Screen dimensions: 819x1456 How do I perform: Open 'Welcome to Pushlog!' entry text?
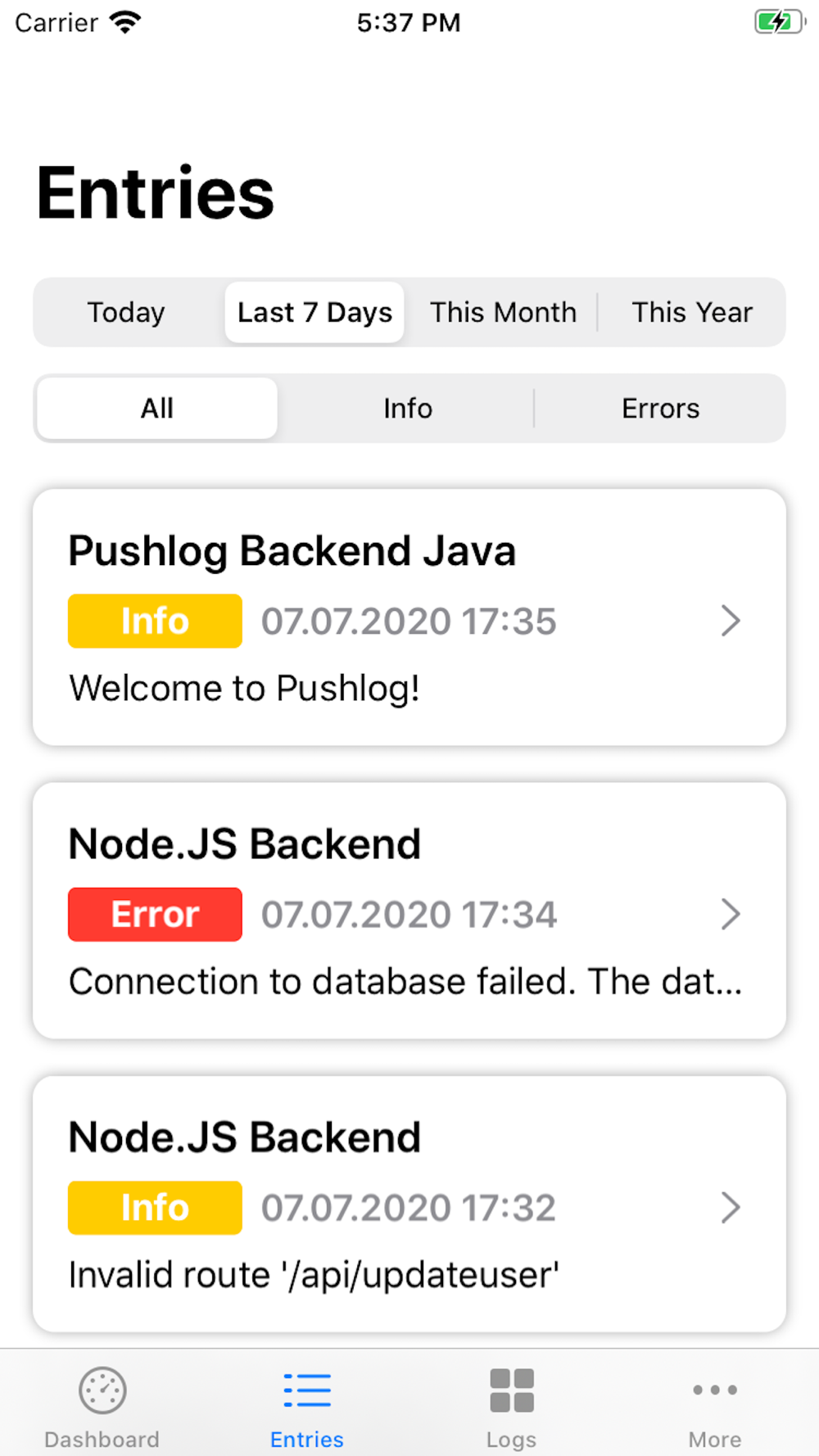[x=244, y=688]
